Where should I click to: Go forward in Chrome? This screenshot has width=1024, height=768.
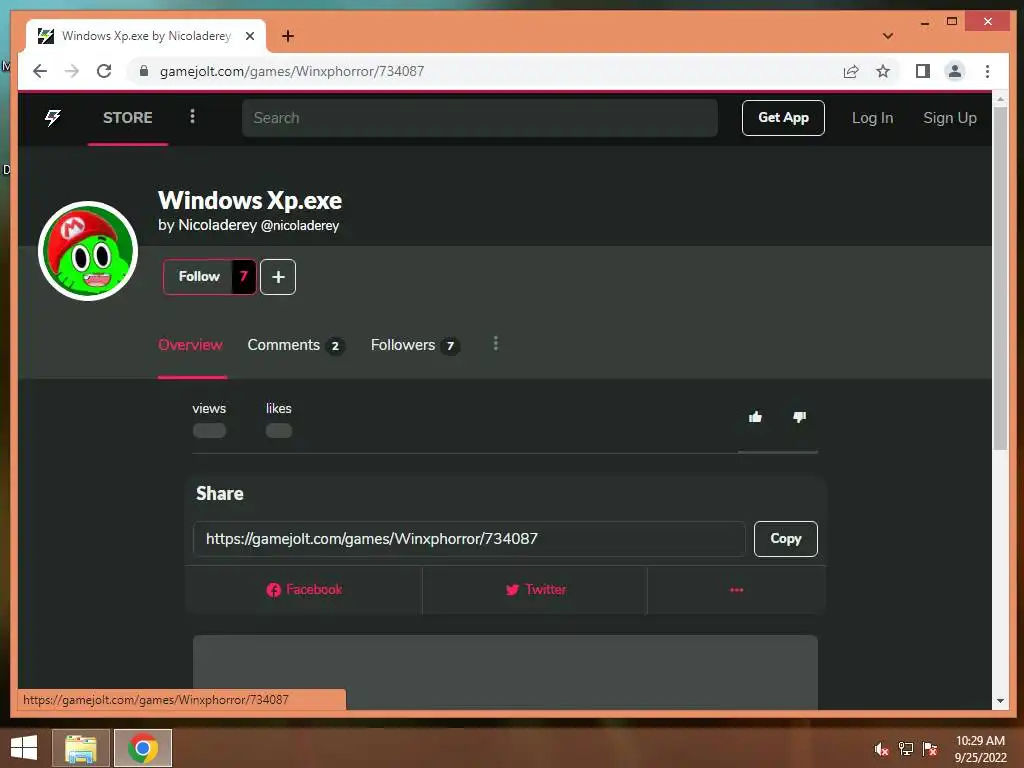[72, 71]
